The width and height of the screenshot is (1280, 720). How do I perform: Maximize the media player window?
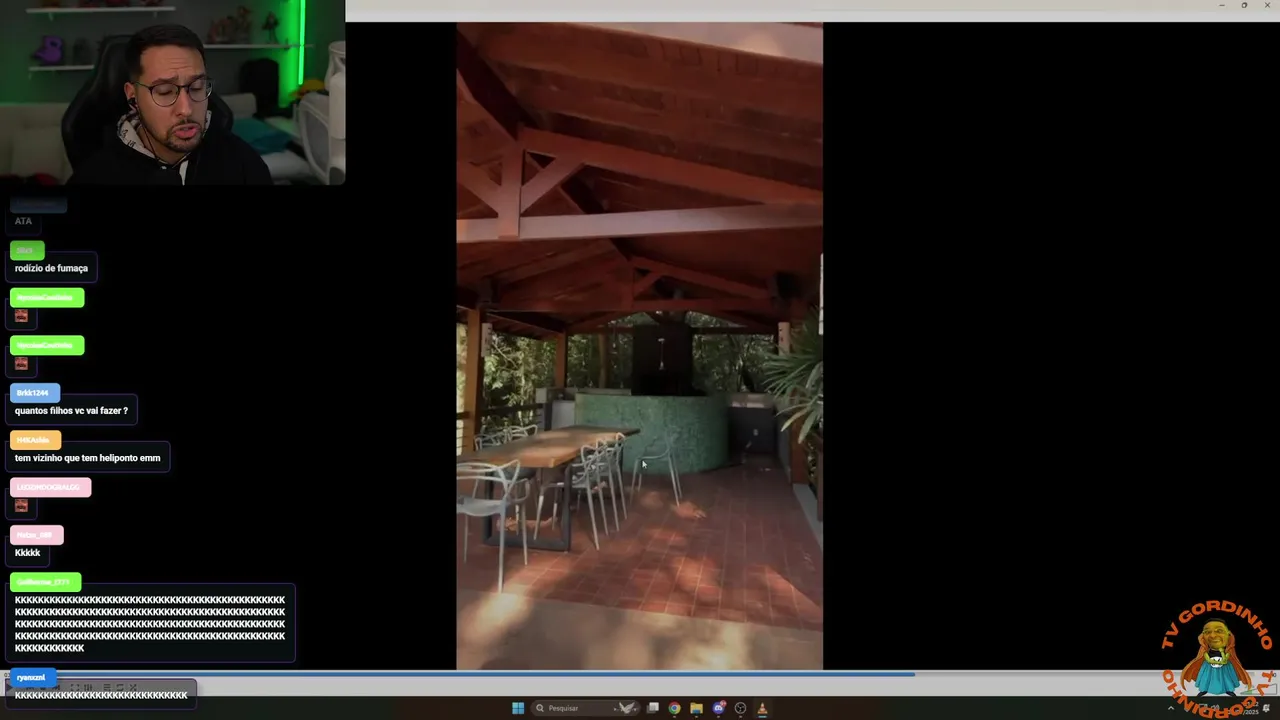point(1244,5)
